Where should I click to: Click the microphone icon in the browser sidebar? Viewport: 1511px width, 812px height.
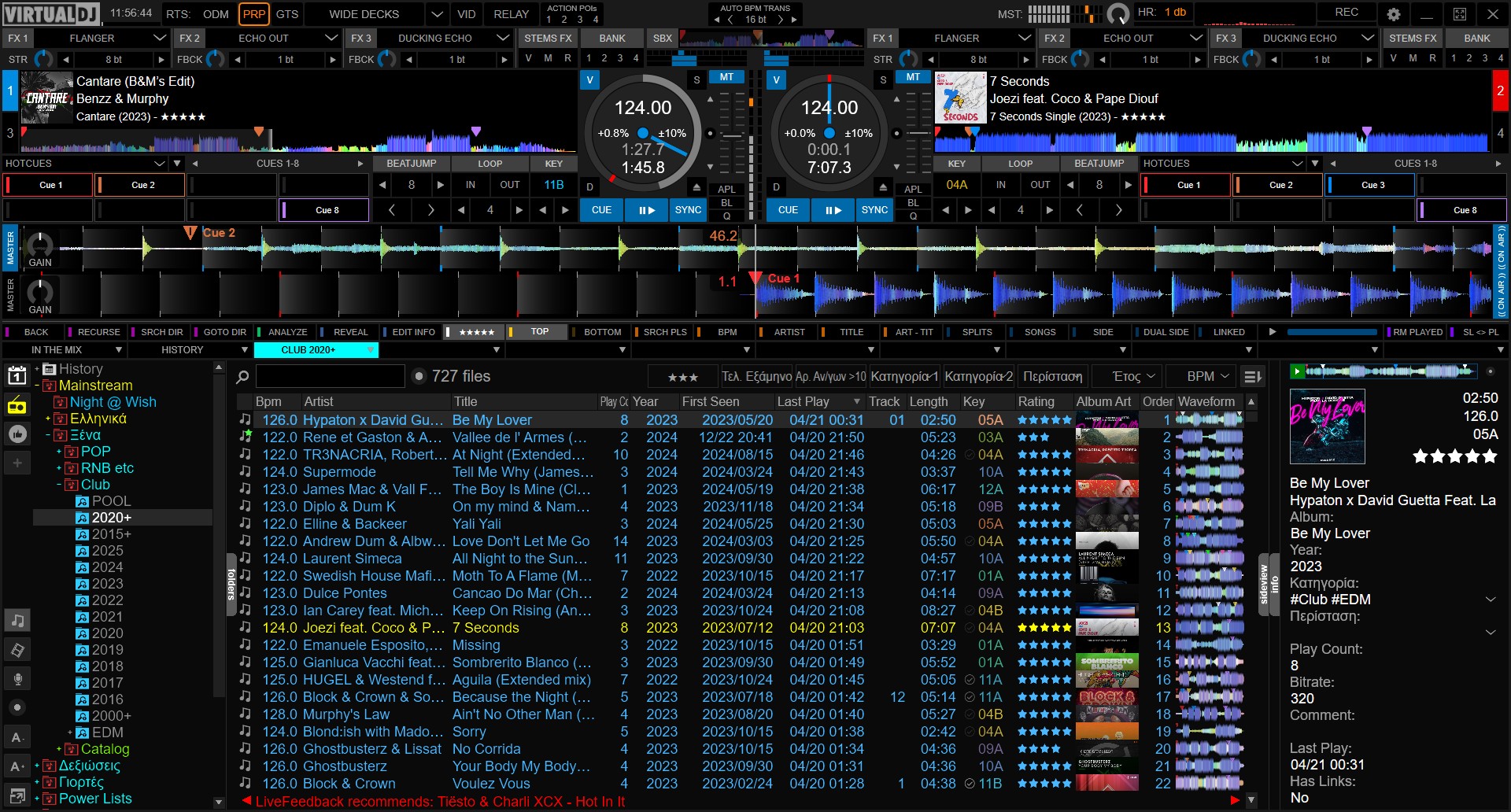[x=17, y=679]
